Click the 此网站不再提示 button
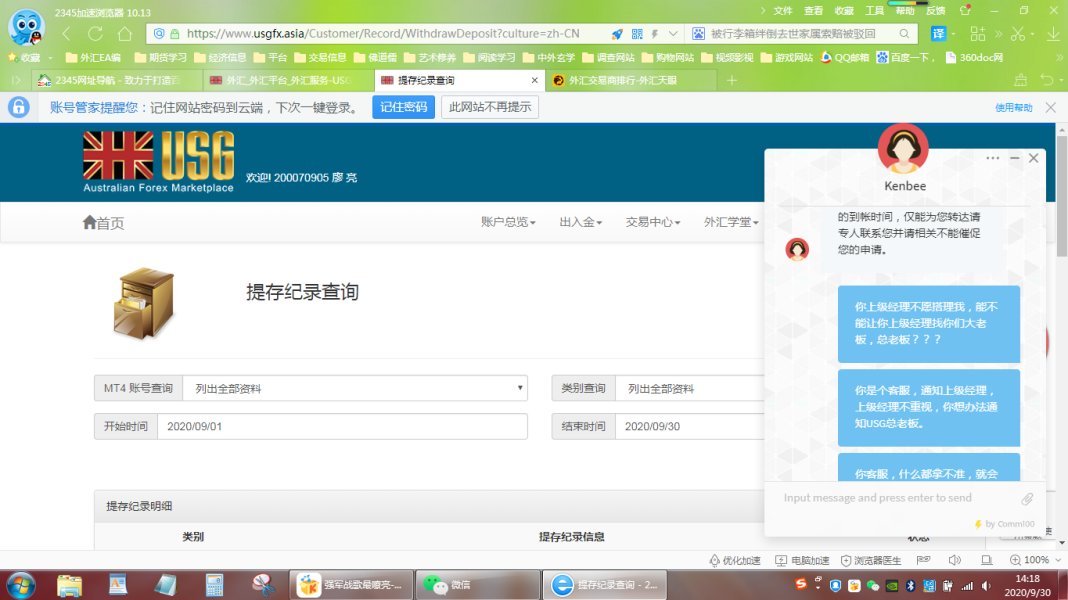The height and width of the screenshot is (600, 1068). click(x=490, y=107)
